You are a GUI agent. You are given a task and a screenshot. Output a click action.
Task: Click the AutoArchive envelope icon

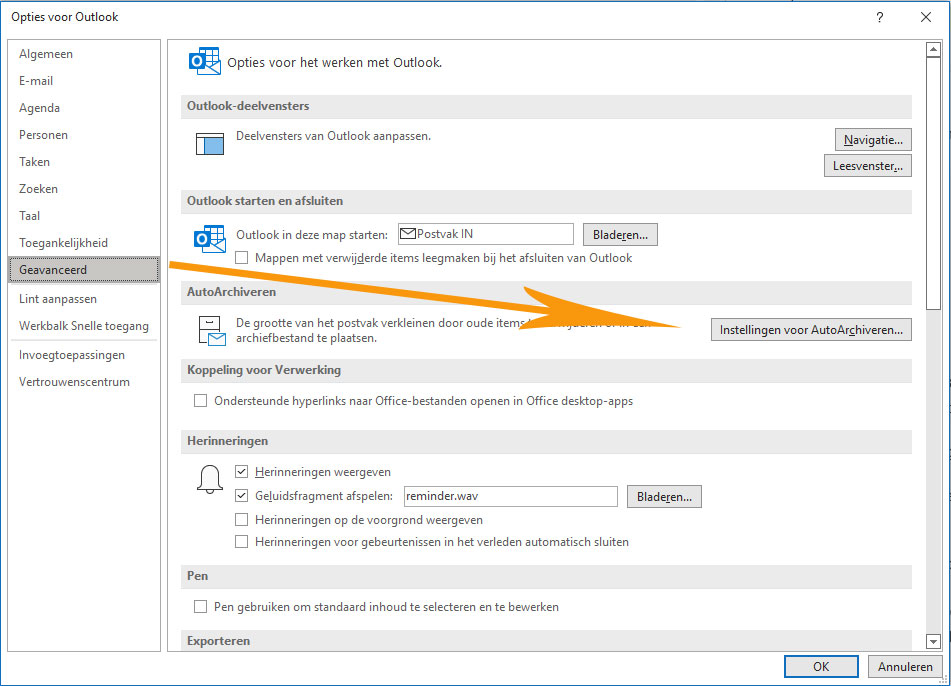[211, 331]
